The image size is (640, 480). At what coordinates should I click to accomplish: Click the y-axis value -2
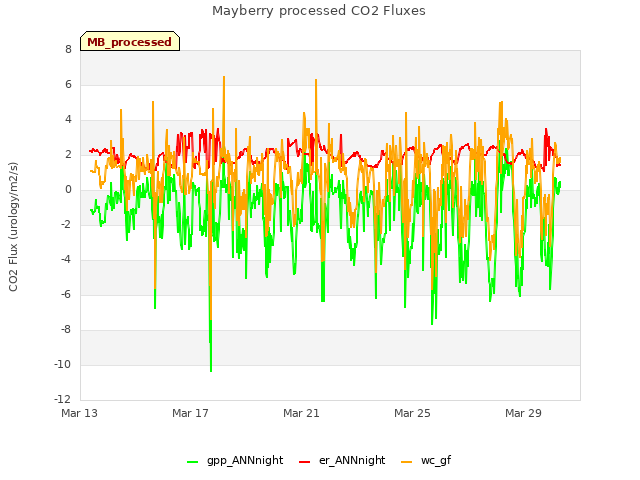pyautogui.click(x=66, y=224)
